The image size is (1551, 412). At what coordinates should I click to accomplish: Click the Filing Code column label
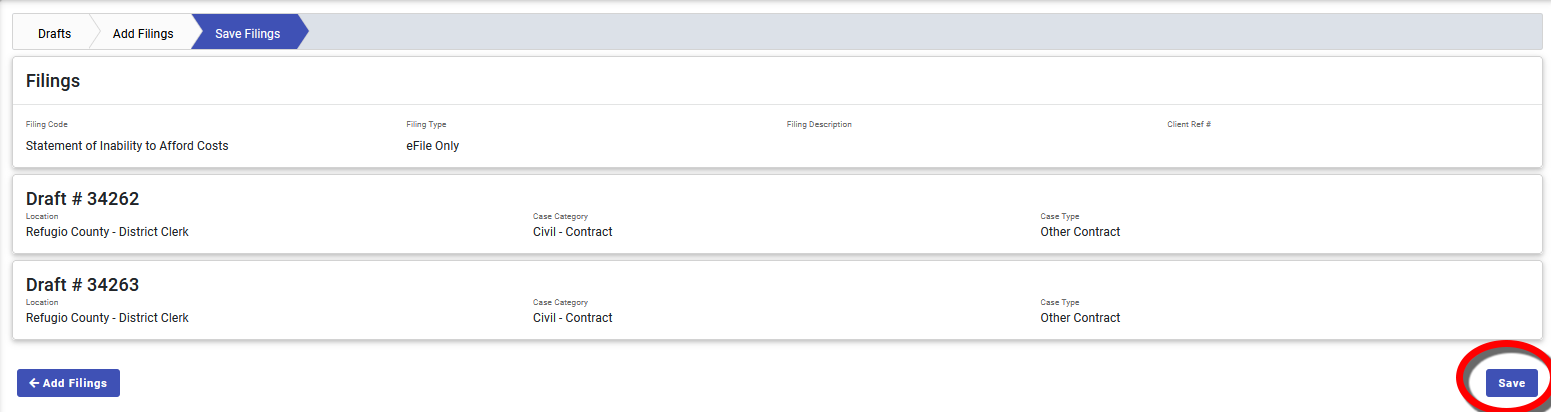point(47,125)
